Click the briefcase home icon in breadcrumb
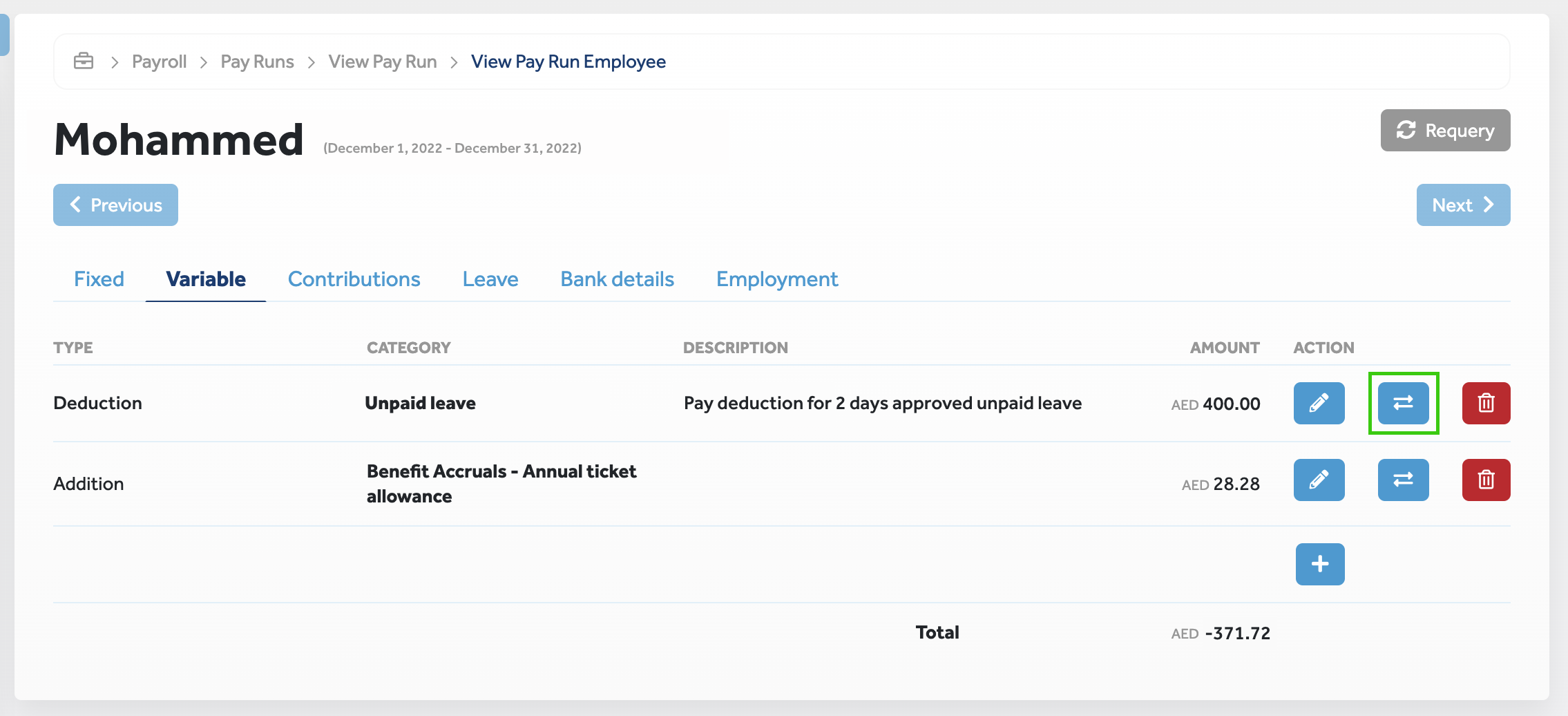Viewport: 1568px width, 716px height. 84,62
